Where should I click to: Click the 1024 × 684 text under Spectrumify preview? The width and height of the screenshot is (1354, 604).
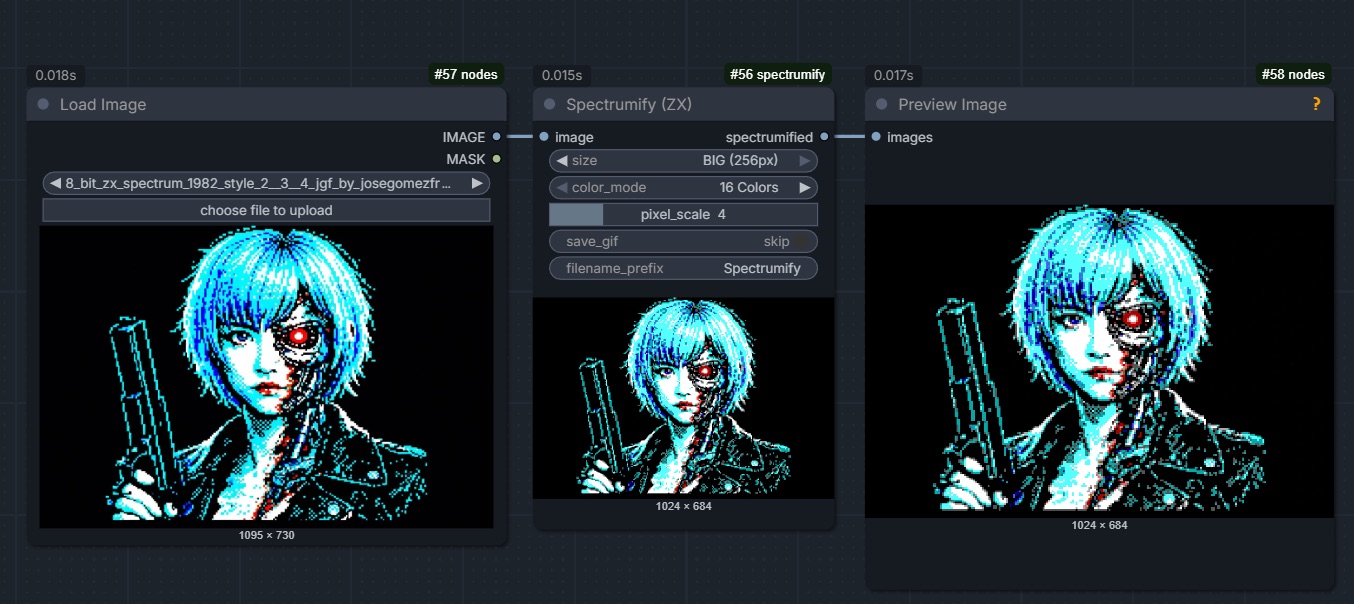[683, 506]
